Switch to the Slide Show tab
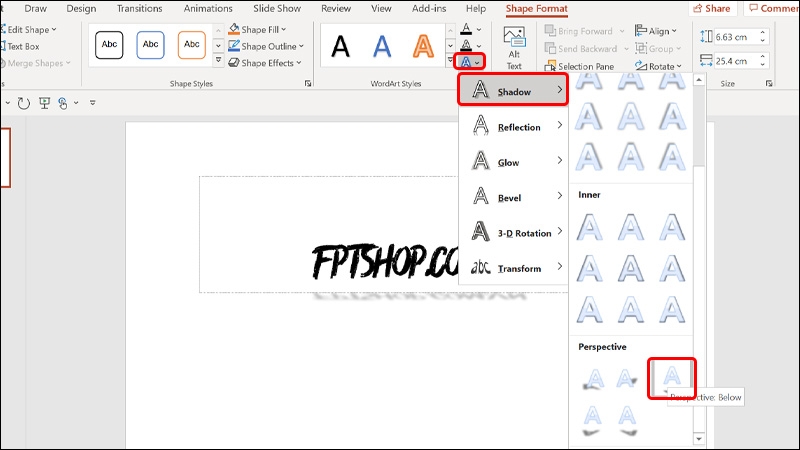The image size is (800, 450). click(x=277, y=9)
